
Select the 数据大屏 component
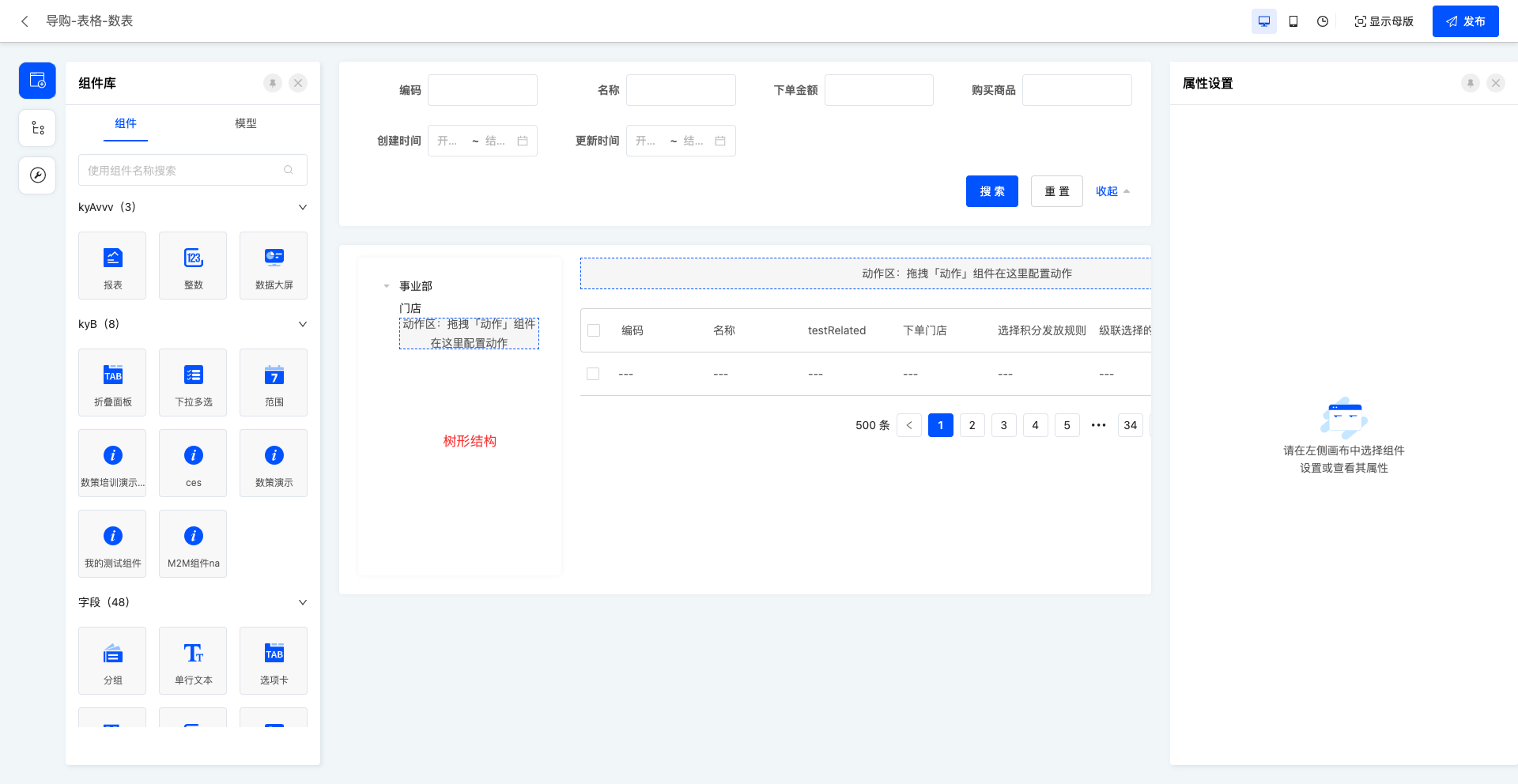pos(273,266)
